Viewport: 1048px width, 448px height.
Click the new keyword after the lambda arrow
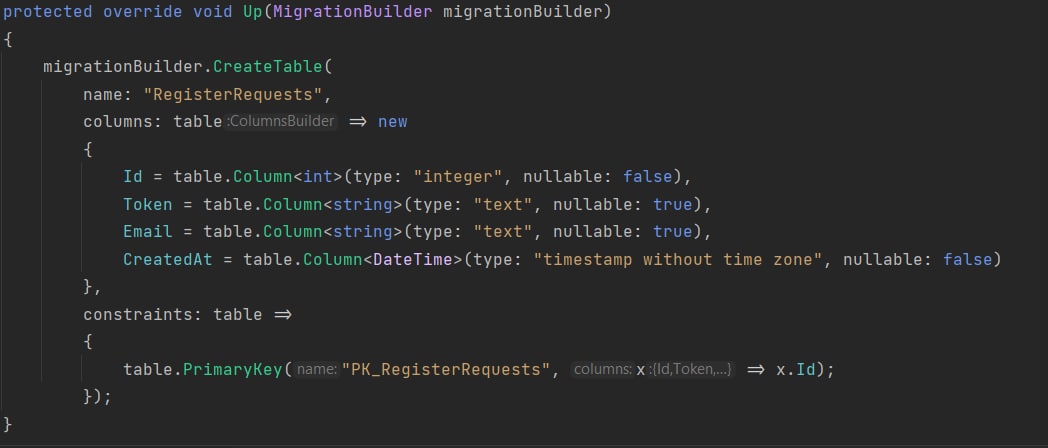click(x=392, y=122)
